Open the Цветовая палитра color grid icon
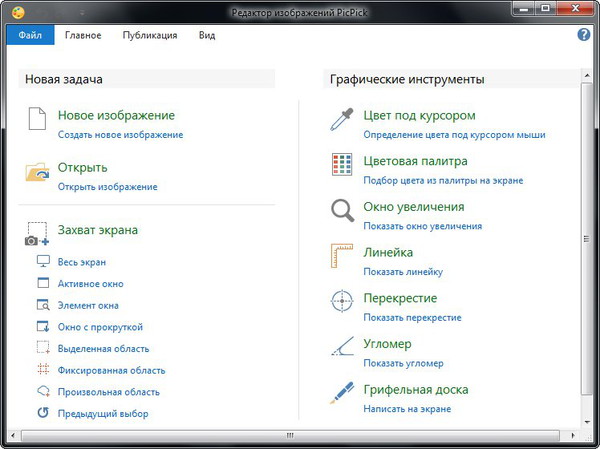This screenshot has width=600, height=449. pyautogui.click(x=343, y=165)
